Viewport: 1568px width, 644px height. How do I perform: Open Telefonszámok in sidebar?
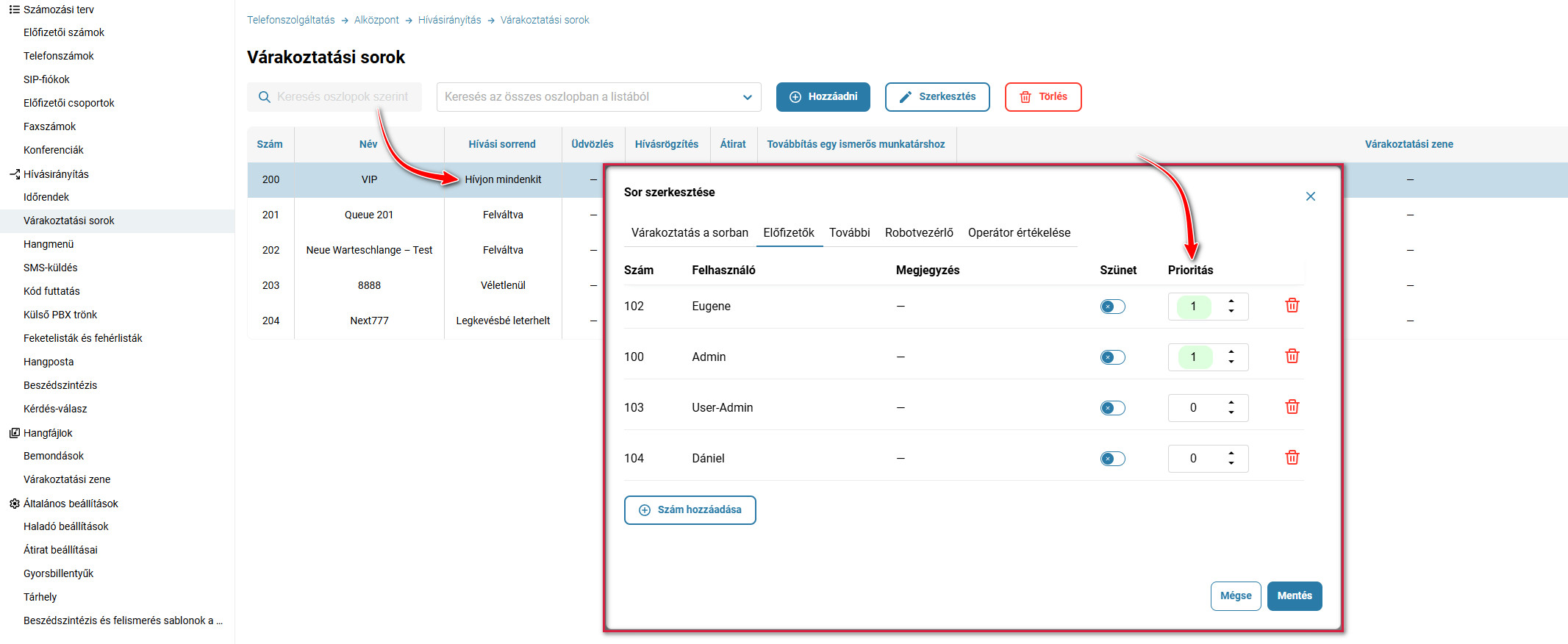click(x=59, y=56)
